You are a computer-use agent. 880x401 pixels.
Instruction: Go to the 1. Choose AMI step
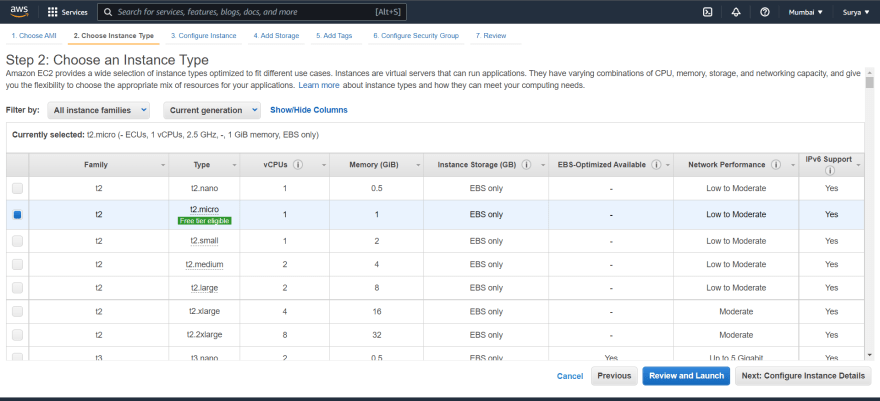(34, 35)
